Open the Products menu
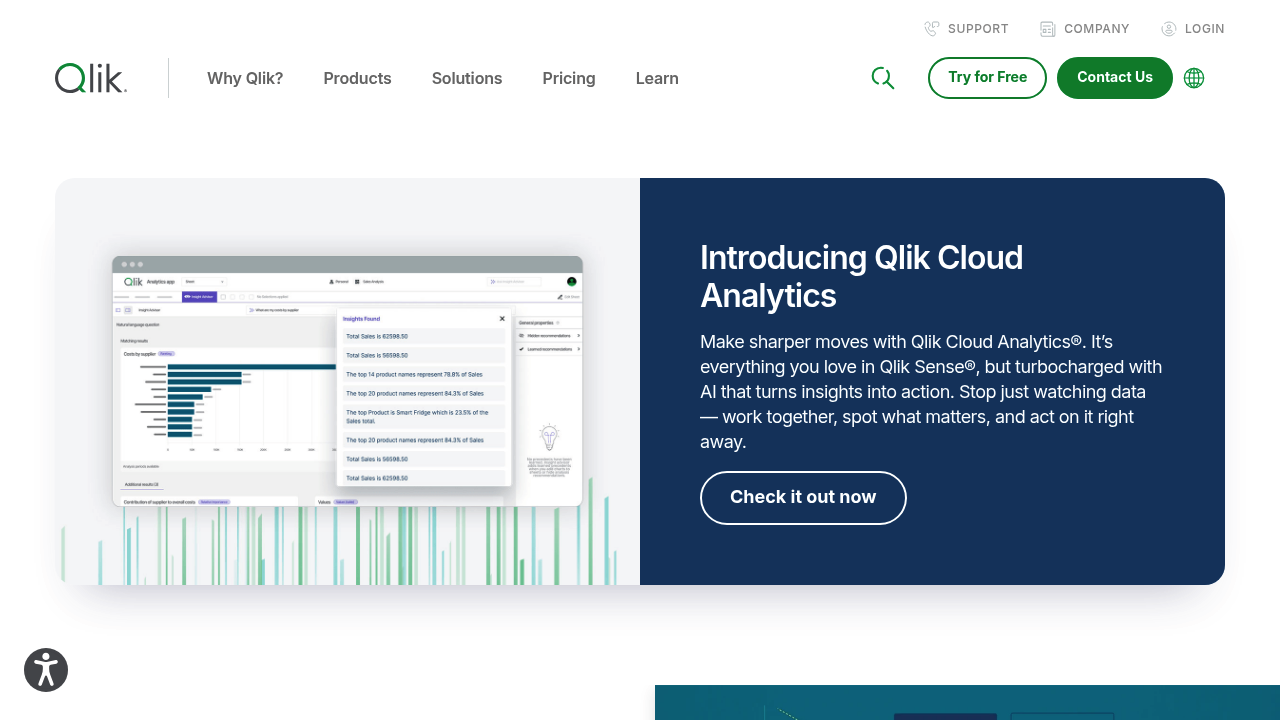Image resolution: width=1280 pixels, height=720 pixels. pyautogui.click(x=357, y=78)
